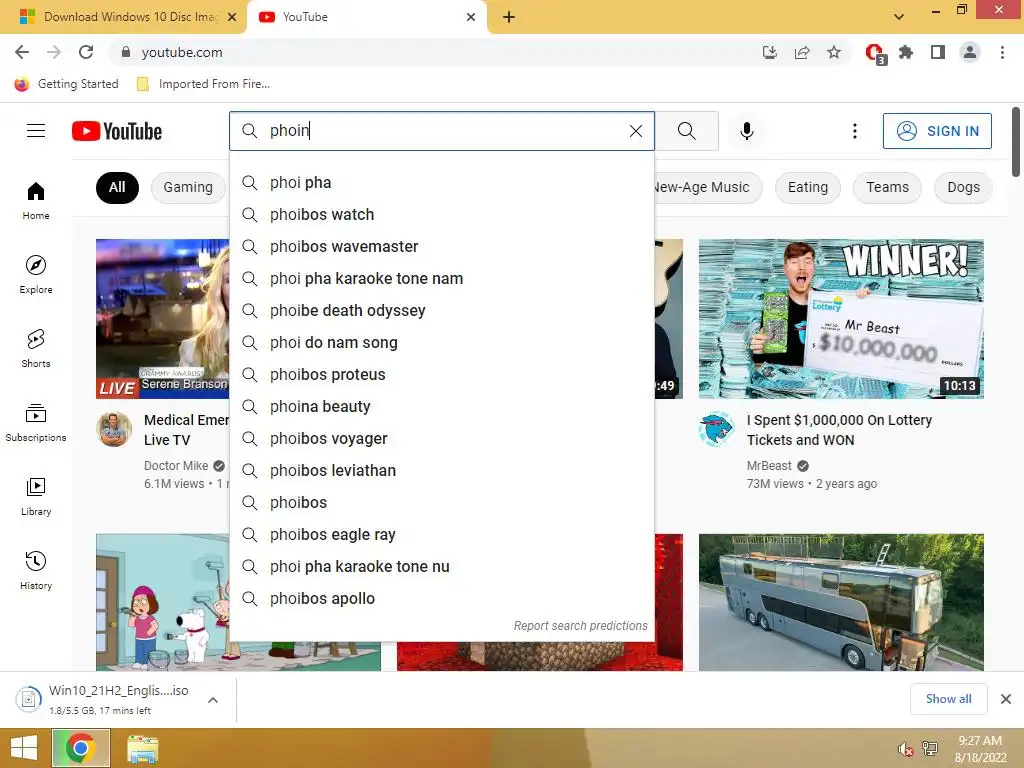
Task: Open the Chrome profile avatar
Action: (x=970, y=52)
